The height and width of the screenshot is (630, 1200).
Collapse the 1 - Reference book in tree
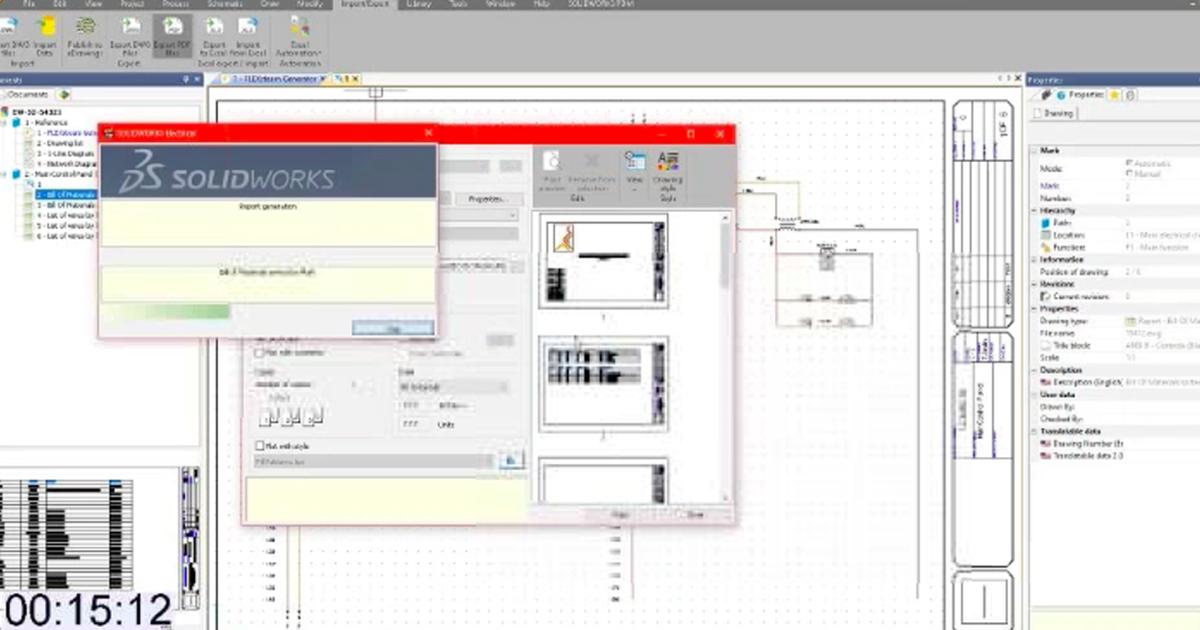5,122
